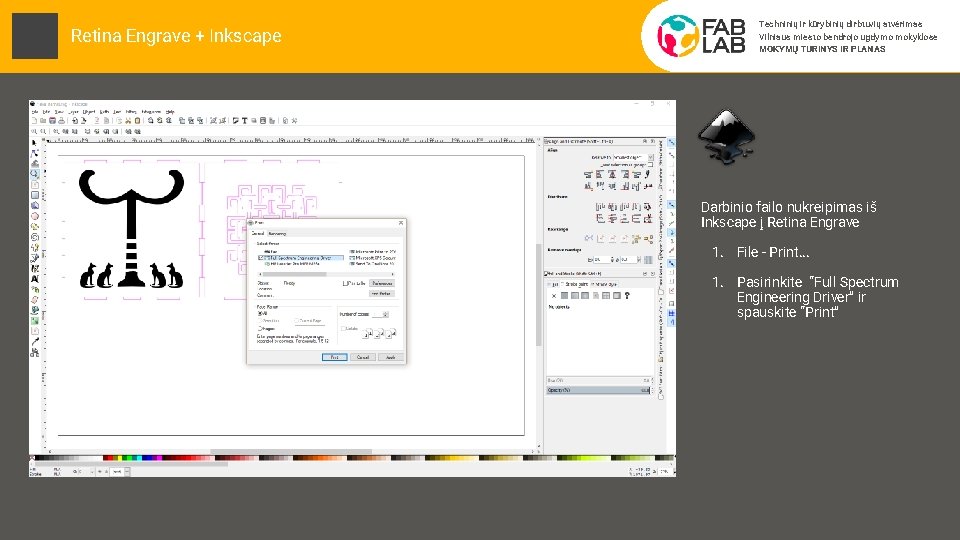Select the Calligraphy tool

pos(35,268)
